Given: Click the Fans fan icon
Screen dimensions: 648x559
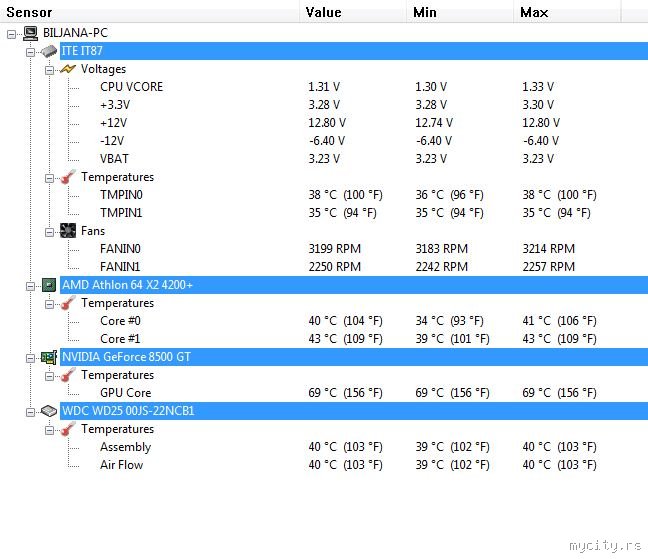Looking at the screenshot, I should 68,231.
